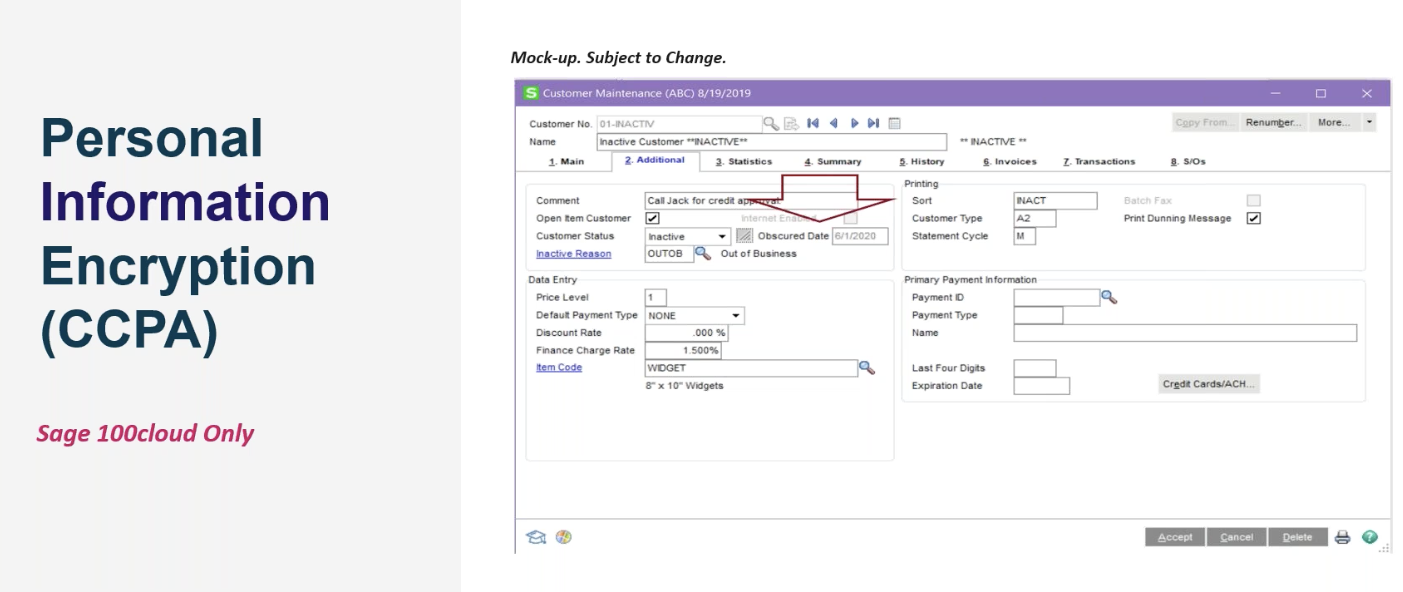Click the Statement Cycle field
Viewport: 1403px width, 592px height.
point(1025,237)
